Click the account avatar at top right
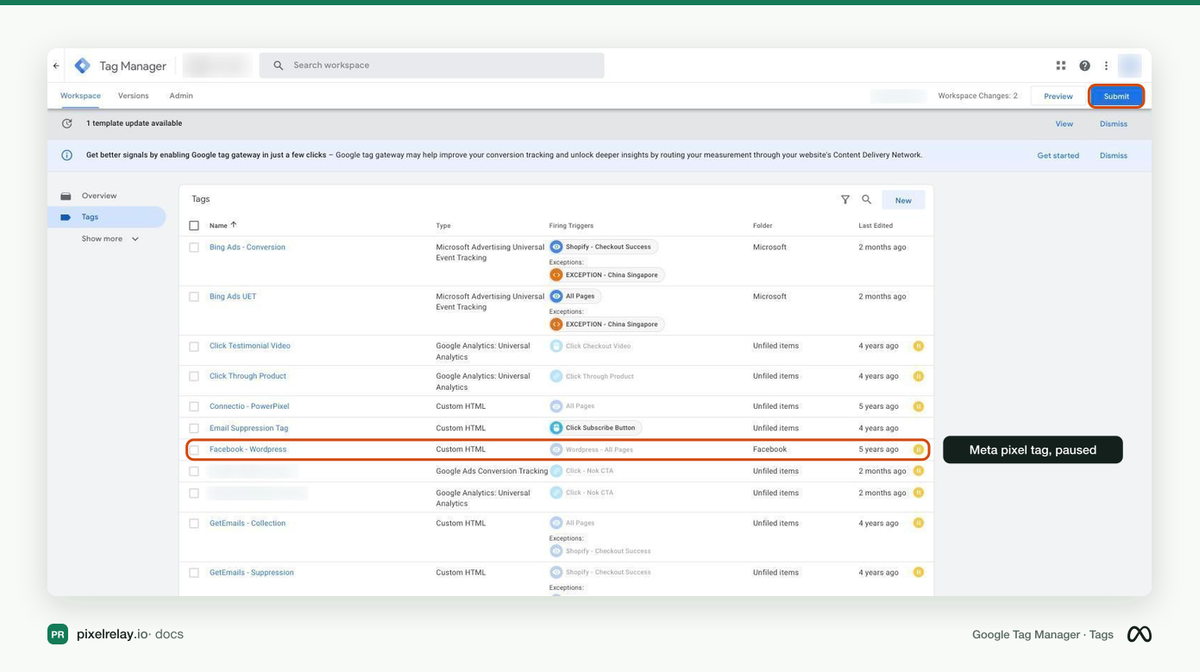 point(1130,66)
